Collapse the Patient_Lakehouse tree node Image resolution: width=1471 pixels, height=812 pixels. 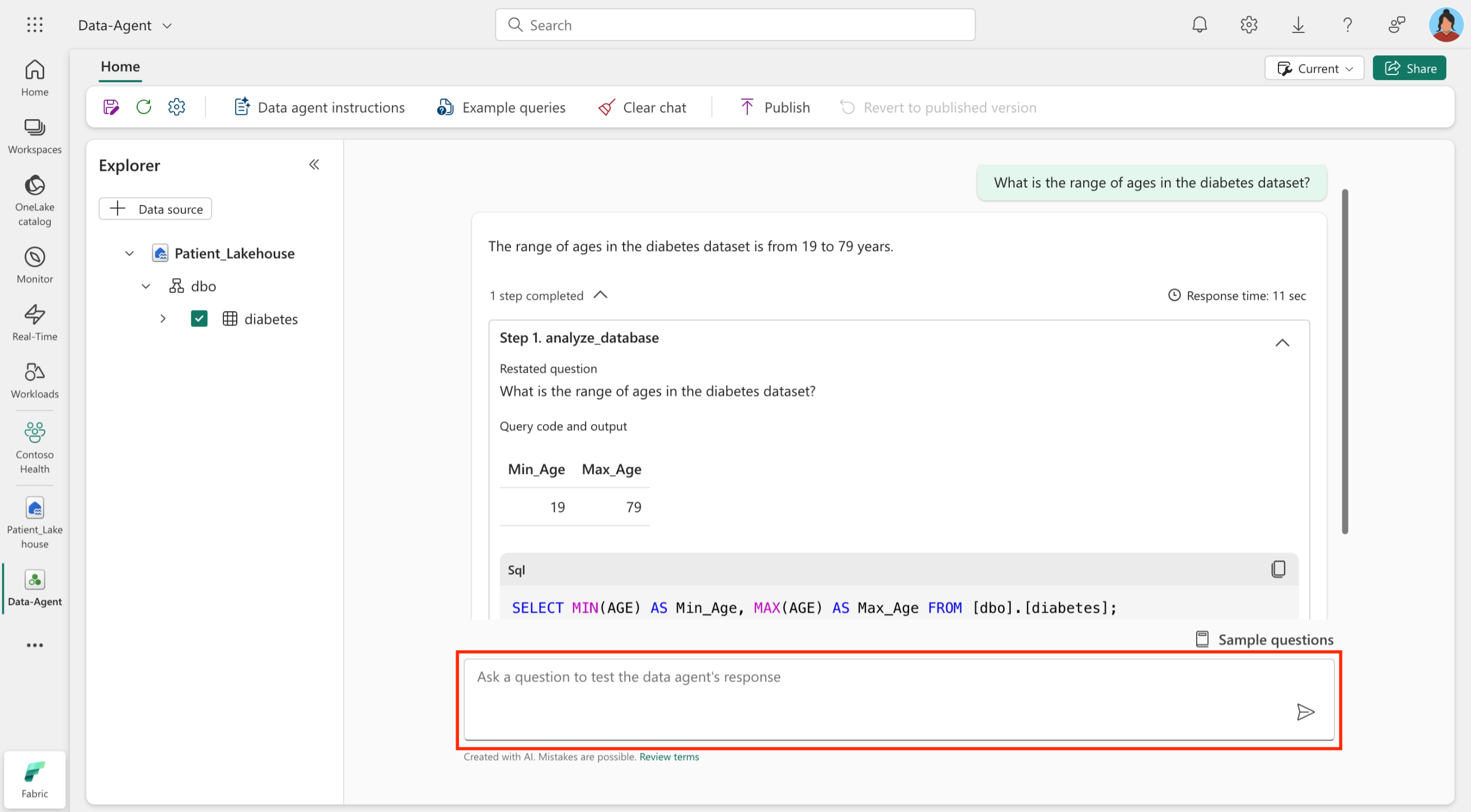pos(129,253)
